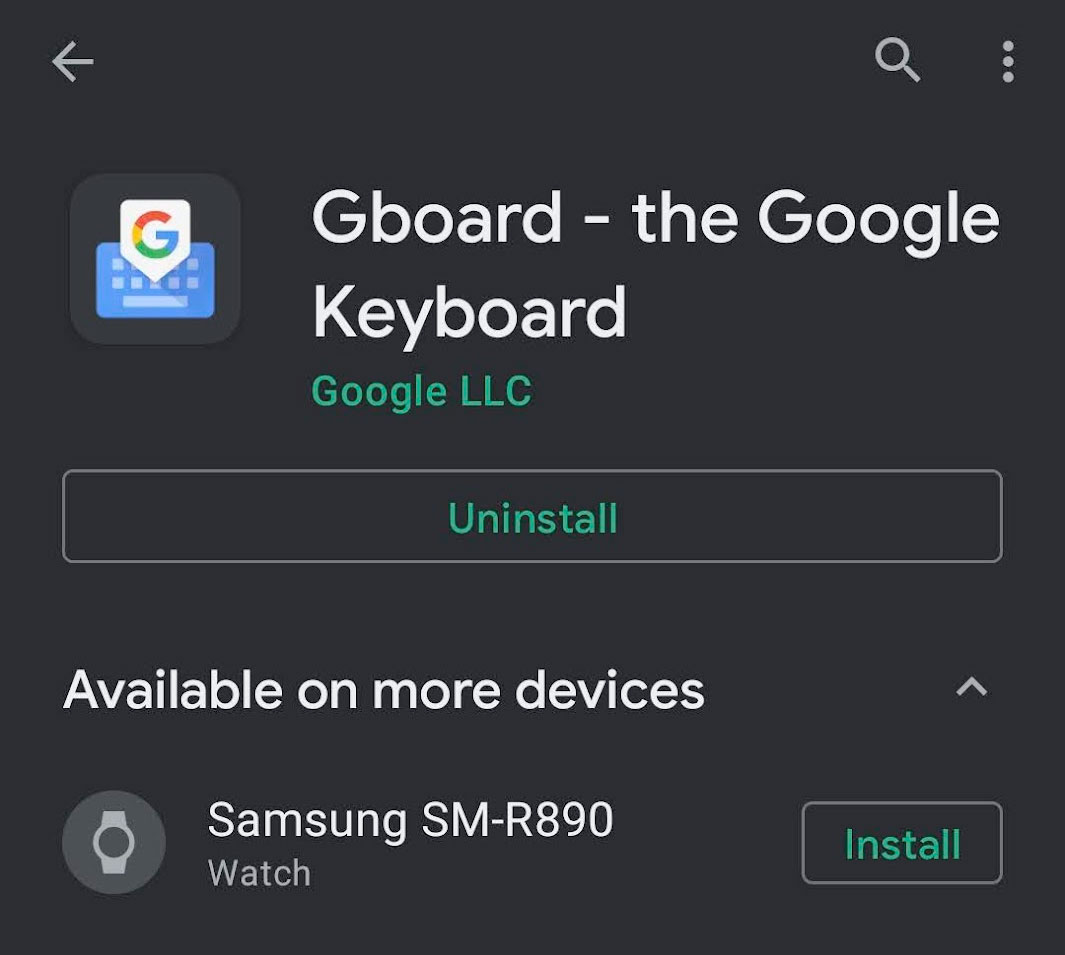Tap the green Install text label
The image size is (1065, 955).
pyautogui.click(x=901, y=844)
